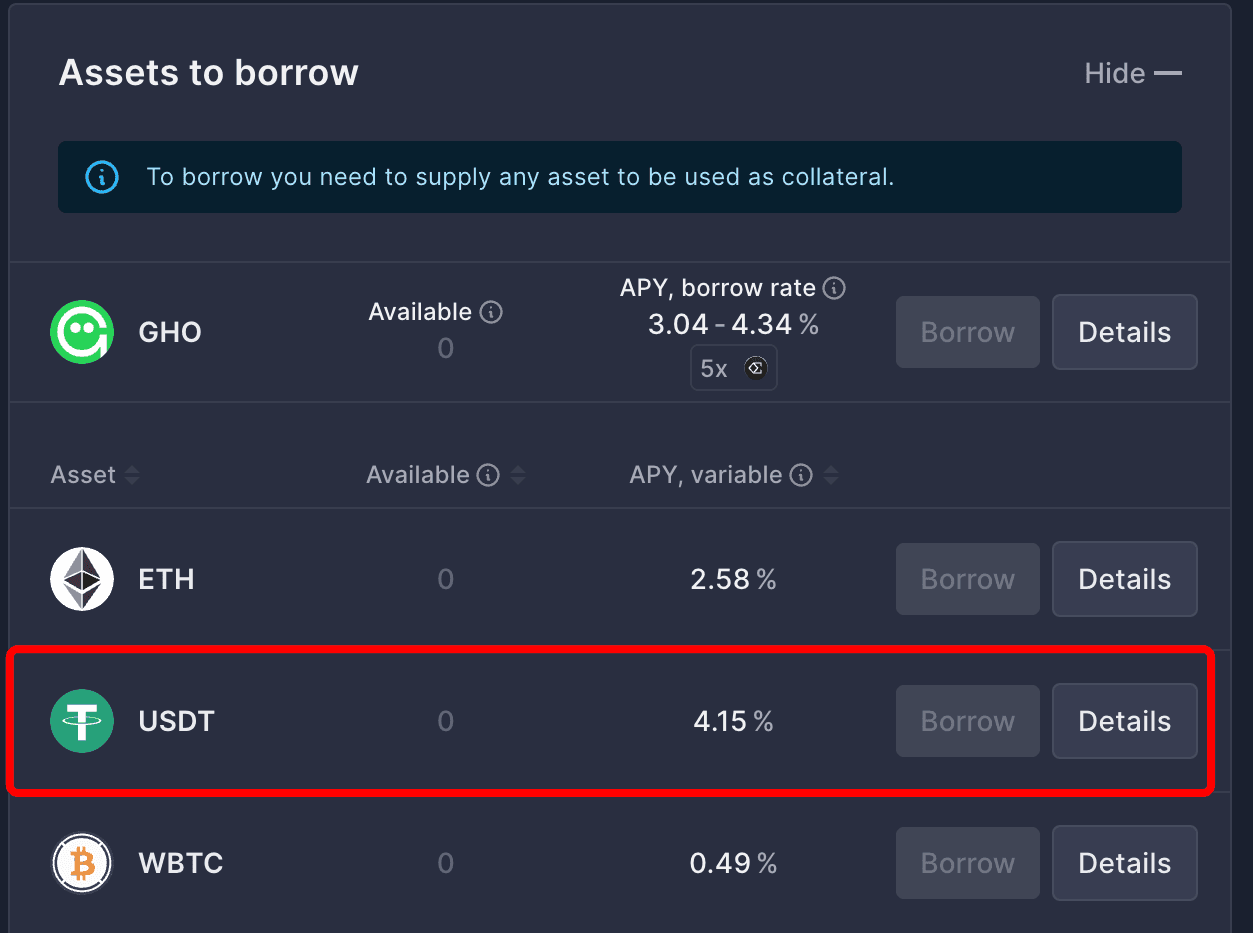Screen dimensions: 1253x933
Task: Open Details for USDT
Action: (x=1125, y=721)
